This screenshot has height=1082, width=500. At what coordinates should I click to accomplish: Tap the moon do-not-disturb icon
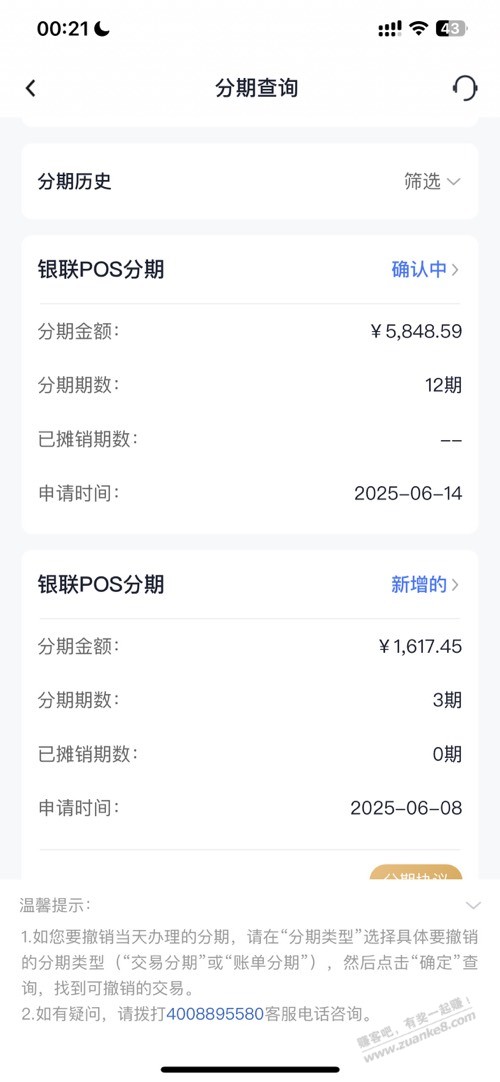(x=102, y=28)
